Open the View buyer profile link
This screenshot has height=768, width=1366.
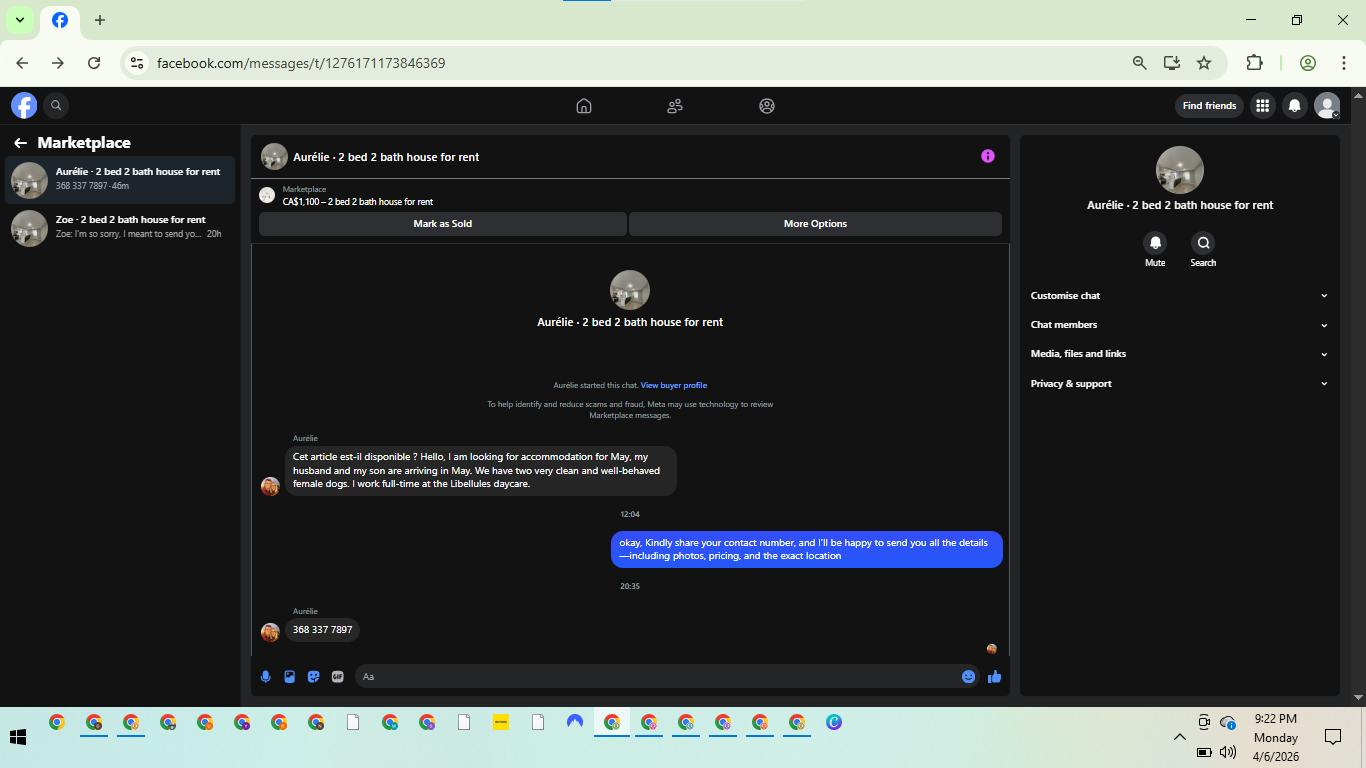674,385
